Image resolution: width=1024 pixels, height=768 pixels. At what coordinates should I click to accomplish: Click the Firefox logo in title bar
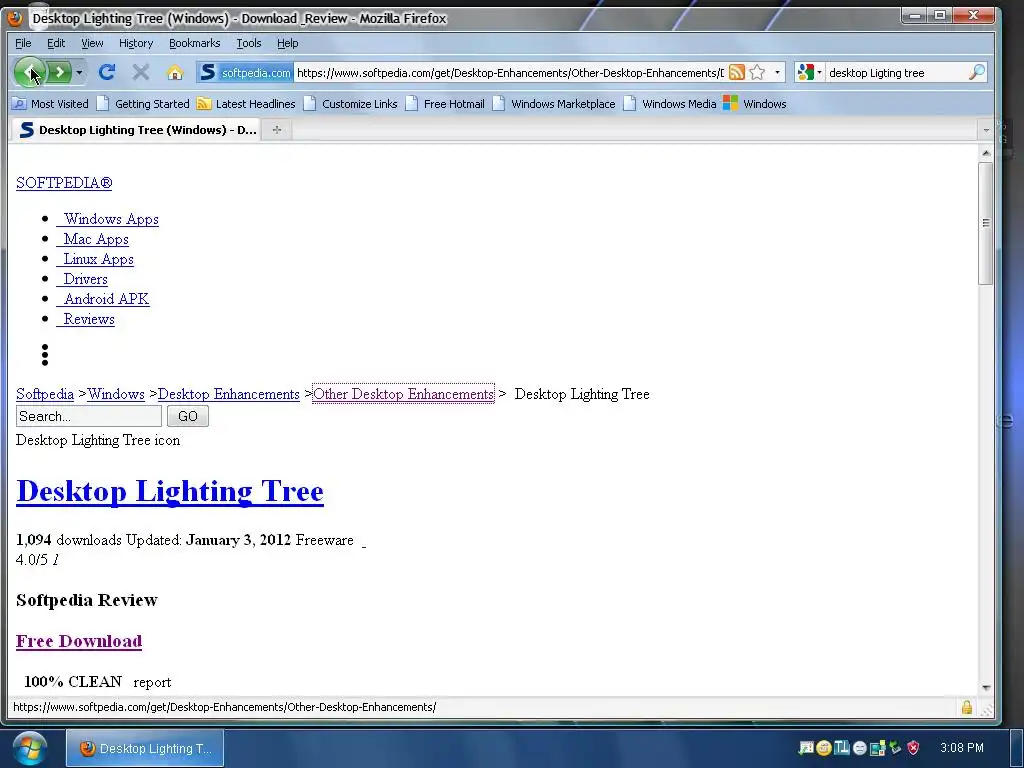(x=15, y=18)
